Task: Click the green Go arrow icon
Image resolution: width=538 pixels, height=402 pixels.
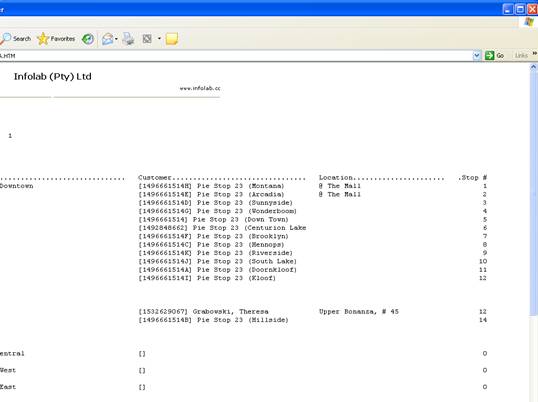Action: (489, 55)
